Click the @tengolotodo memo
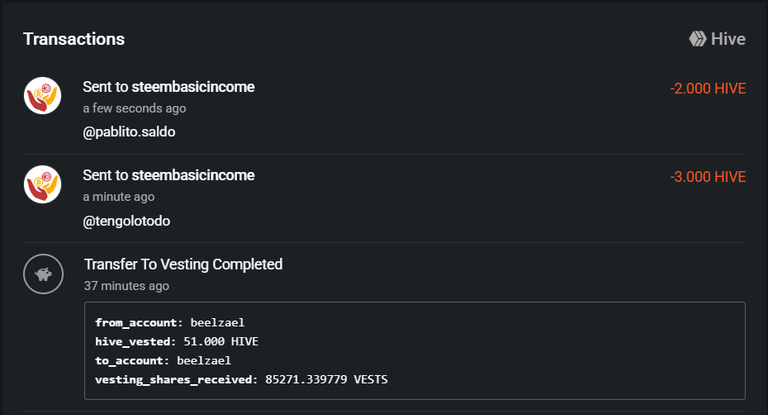Screen dimensions: 768x415 click(126, 221)
